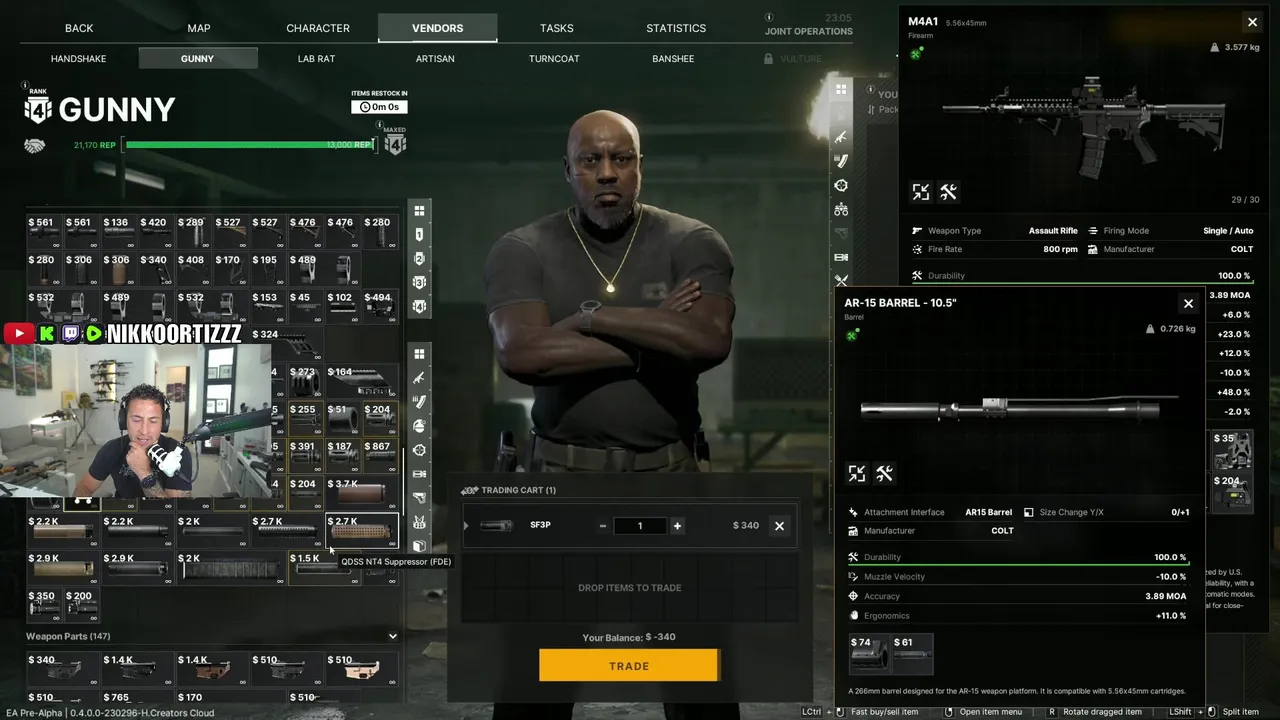Select Artisan vendor
Image resolution: width=1280 pixels, height=720 pixels.
(x=435, y=59)
